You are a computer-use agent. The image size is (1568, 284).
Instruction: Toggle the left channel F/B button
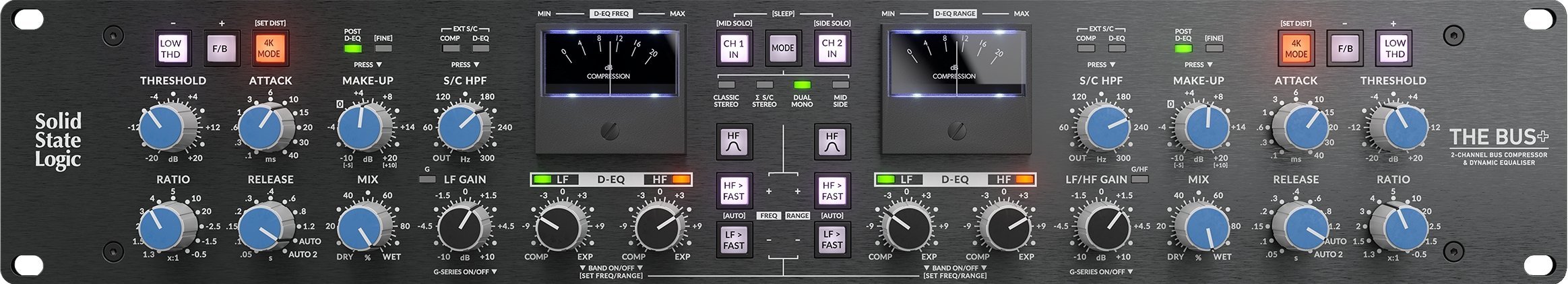220,49
